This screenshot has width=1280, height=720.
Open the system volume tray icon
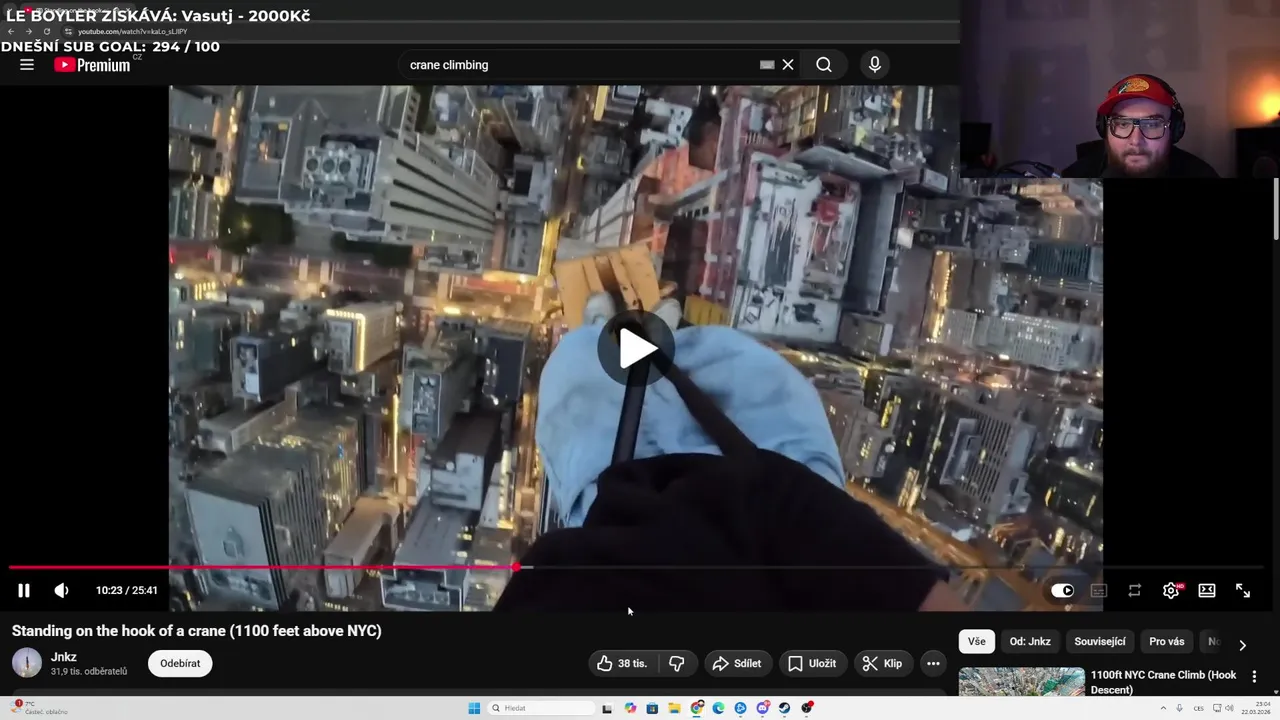coord(1229,708)
